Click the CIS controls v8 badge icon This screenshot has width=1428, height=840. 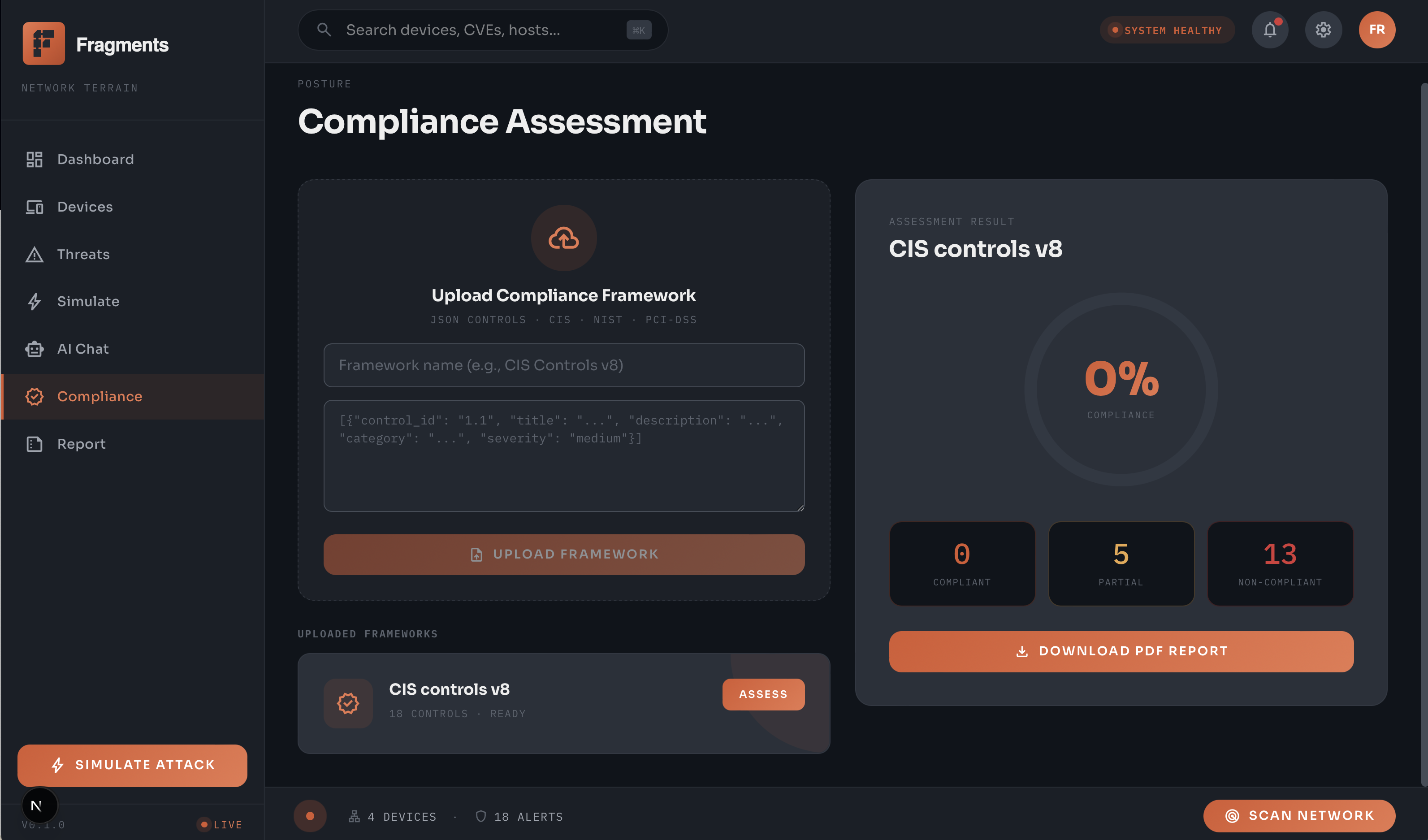(348, 703)
